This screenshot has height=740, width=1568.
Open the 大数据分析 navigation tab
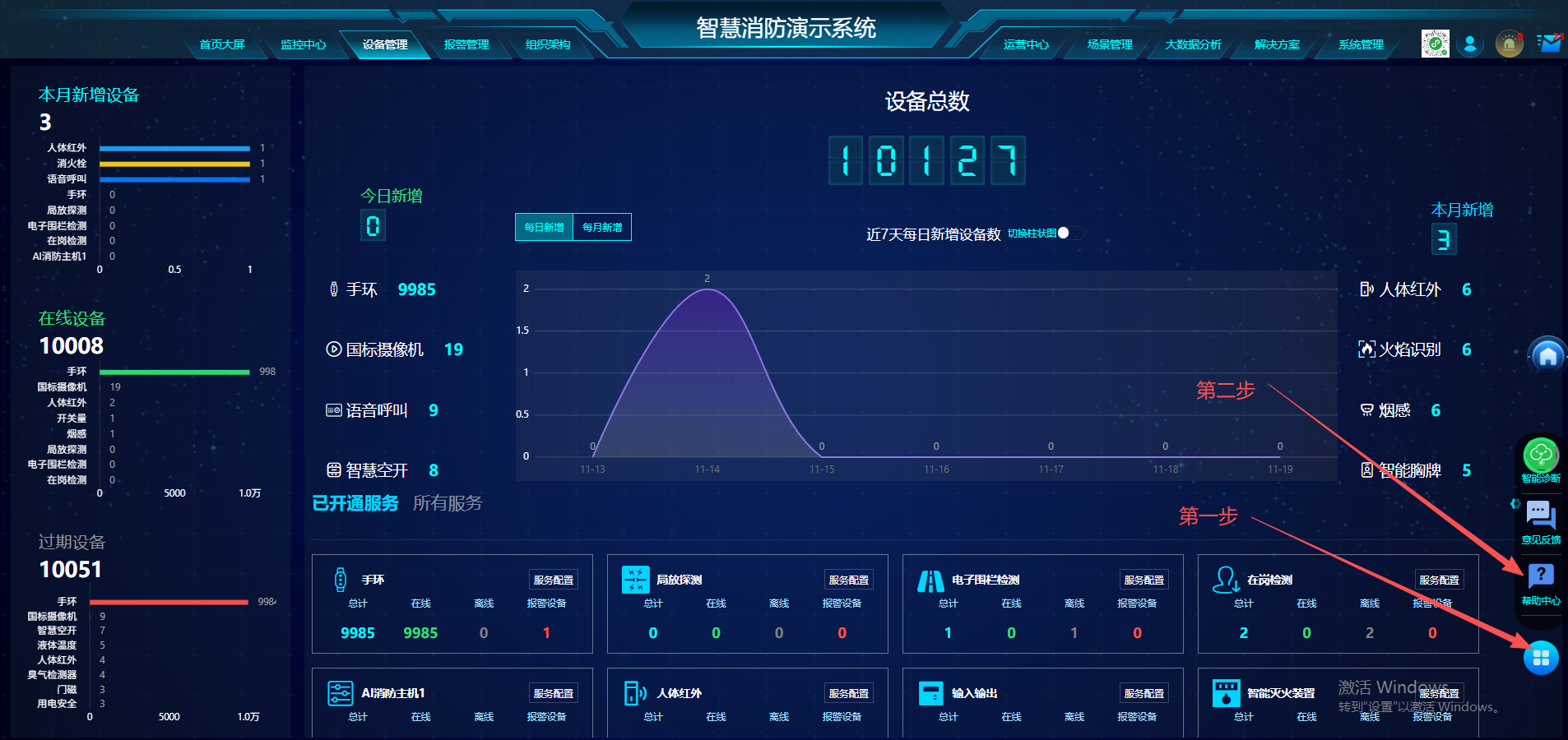tap(1193, 44)
